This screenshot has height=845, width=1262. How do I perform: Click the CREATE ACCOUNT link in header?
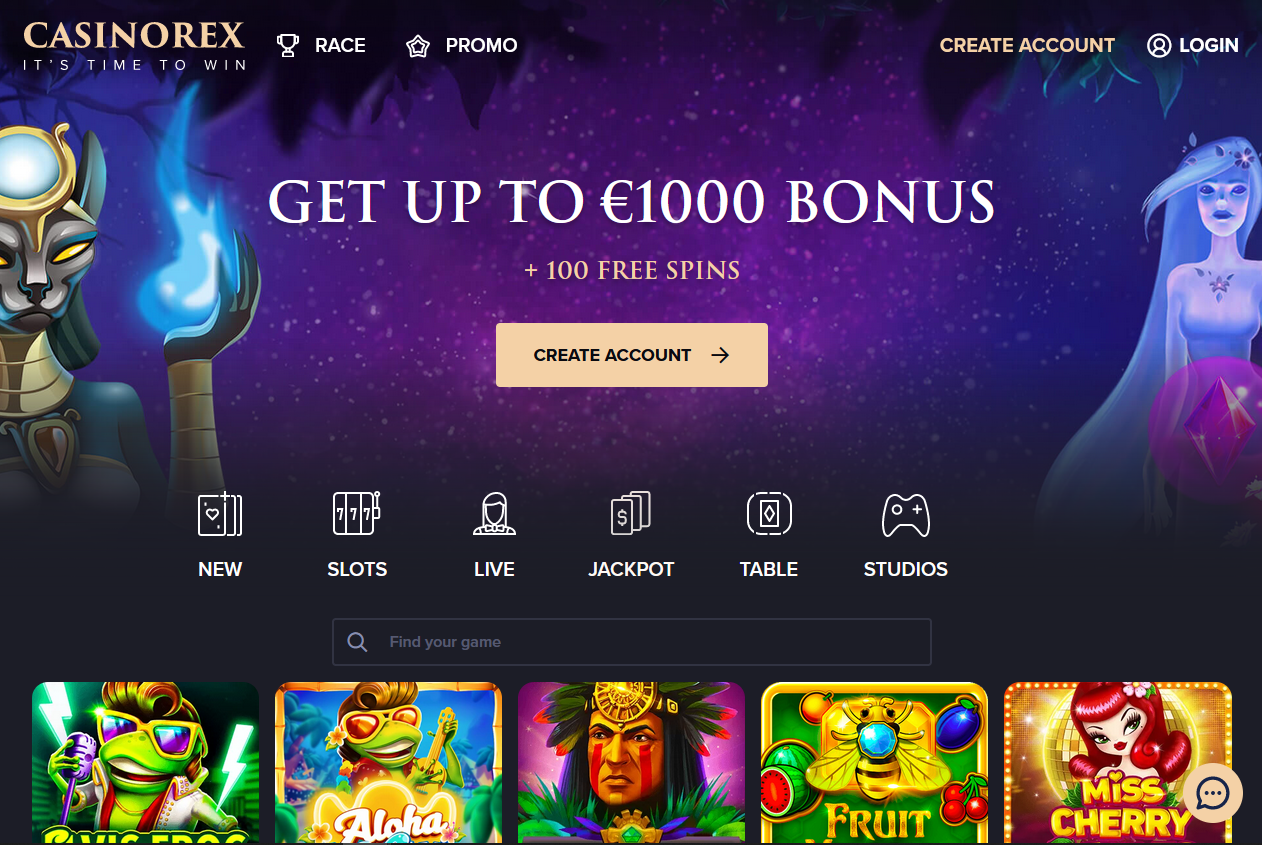tap(1027, 46)
